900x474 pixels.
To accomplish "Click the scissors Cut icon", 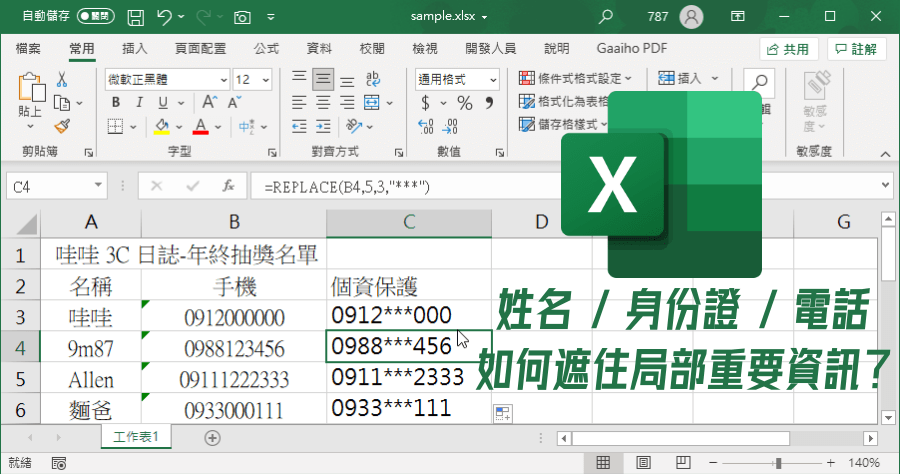I will pos(61,79).
